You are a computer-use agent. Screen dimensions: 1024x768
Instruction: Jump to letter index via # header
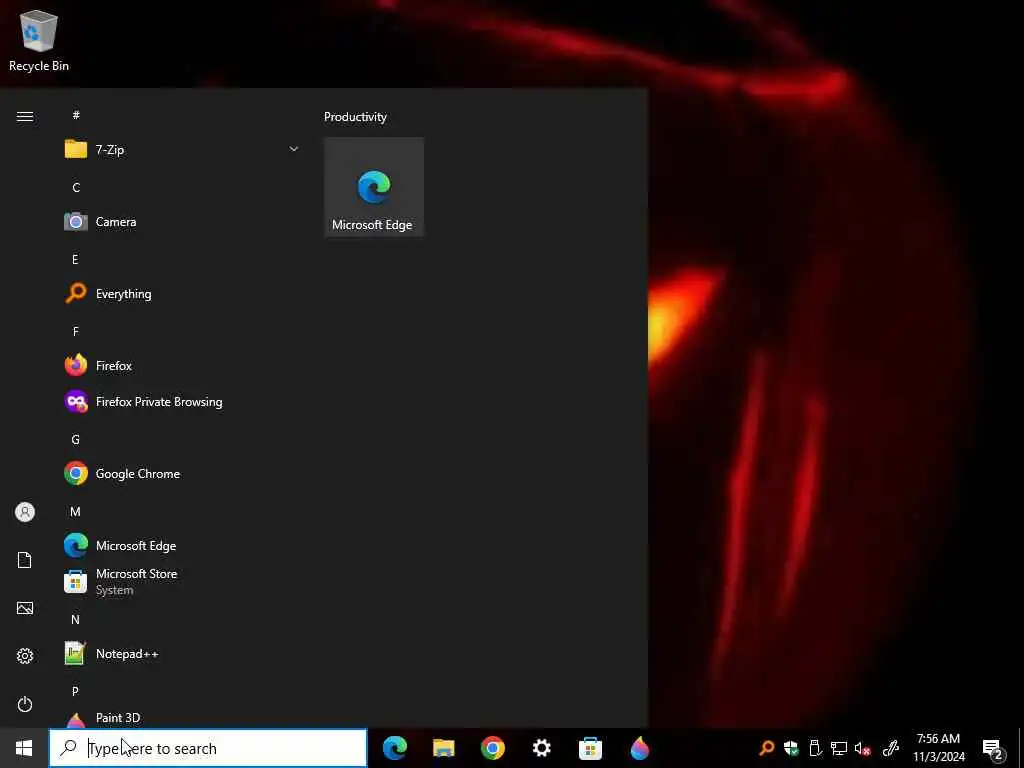coord(76,115)
